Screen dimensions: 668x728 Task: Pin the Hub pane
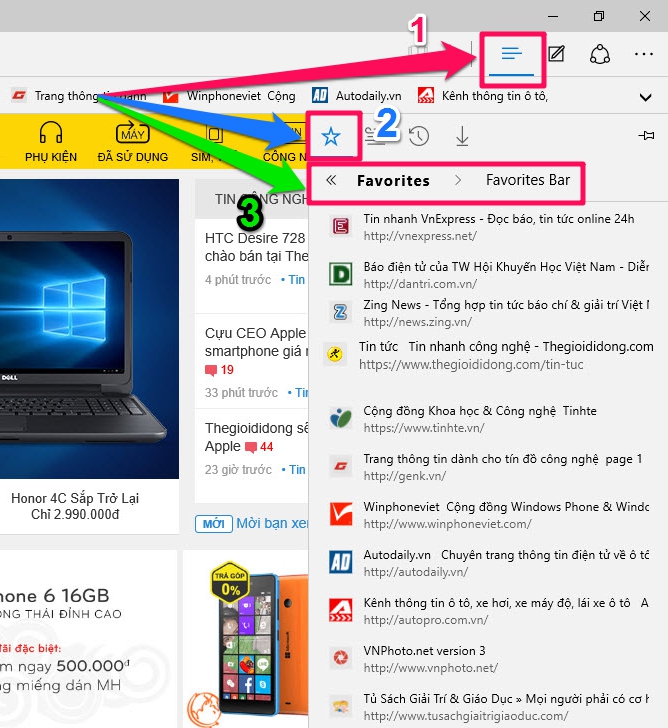[x=646, y=136]
